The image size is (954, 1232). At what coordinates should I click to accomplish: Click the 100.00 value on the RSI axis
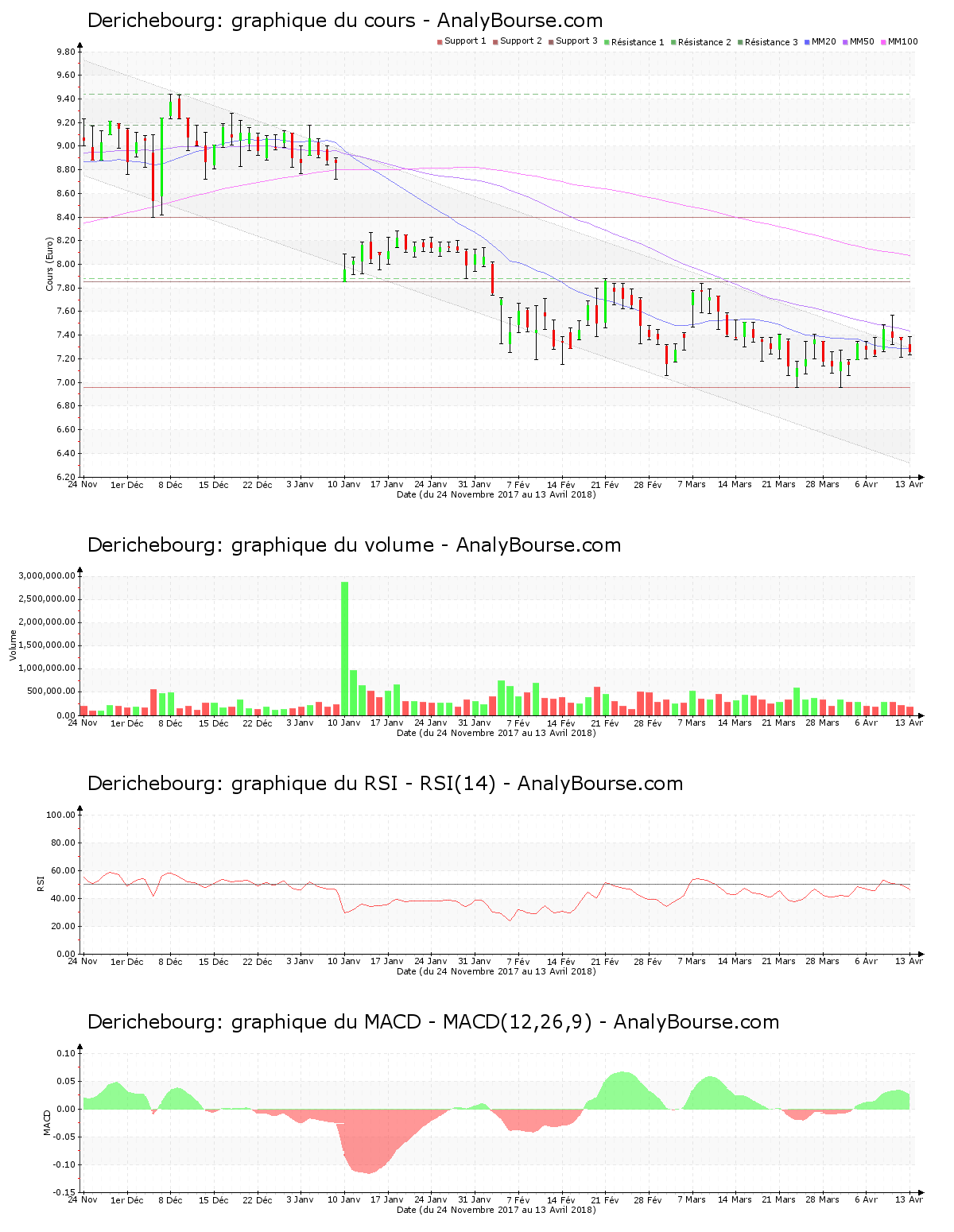point(61,815)
